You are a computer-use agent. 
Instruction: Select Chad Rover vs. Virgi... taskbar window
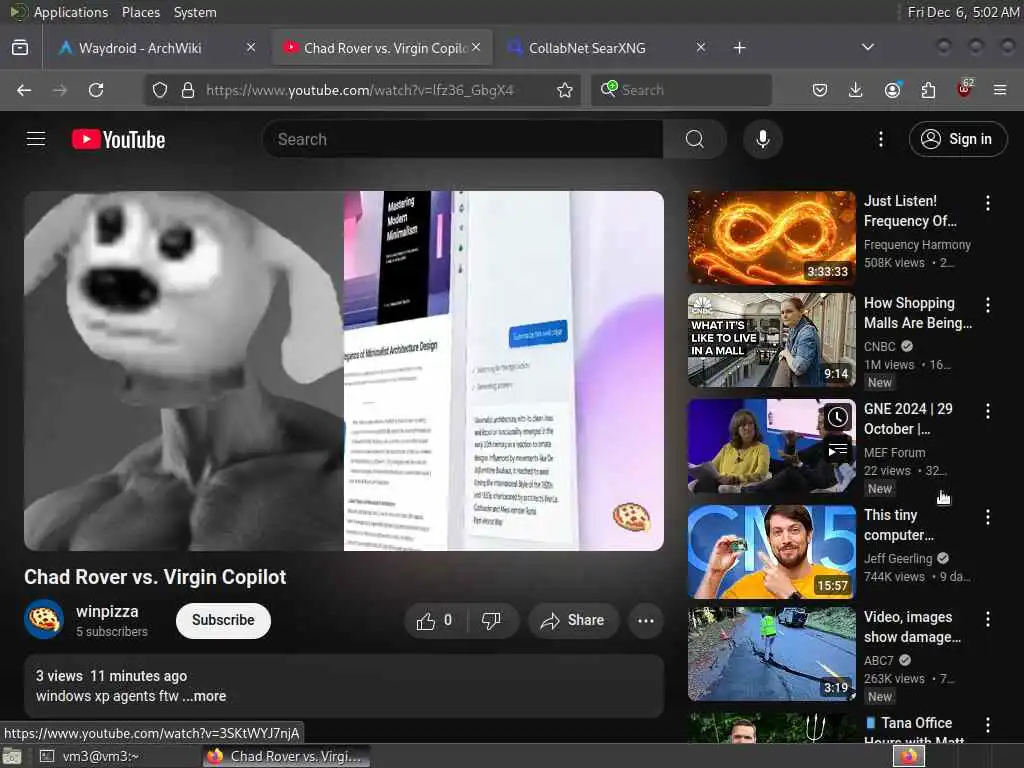[x=286, y=756]
